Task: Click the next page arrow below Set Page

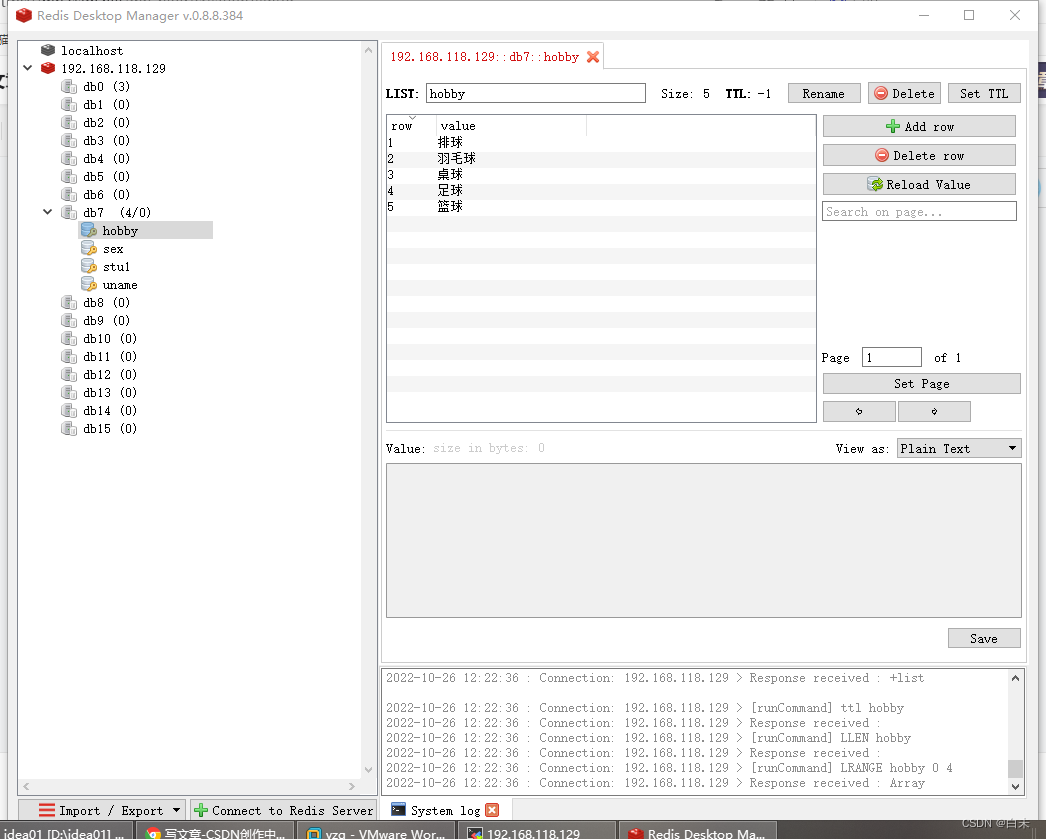Action: click(x=934, y=411)
